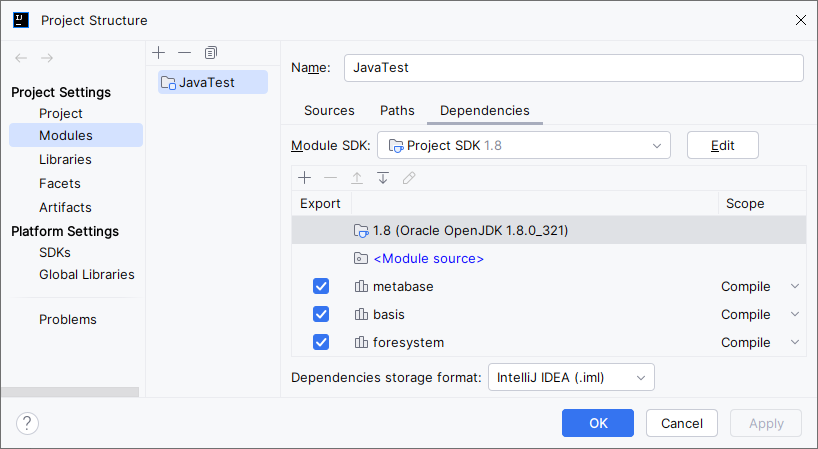Switch to the Sources tab
The width and height of the screenshot is (818, 449).
[x=329, y=110]
